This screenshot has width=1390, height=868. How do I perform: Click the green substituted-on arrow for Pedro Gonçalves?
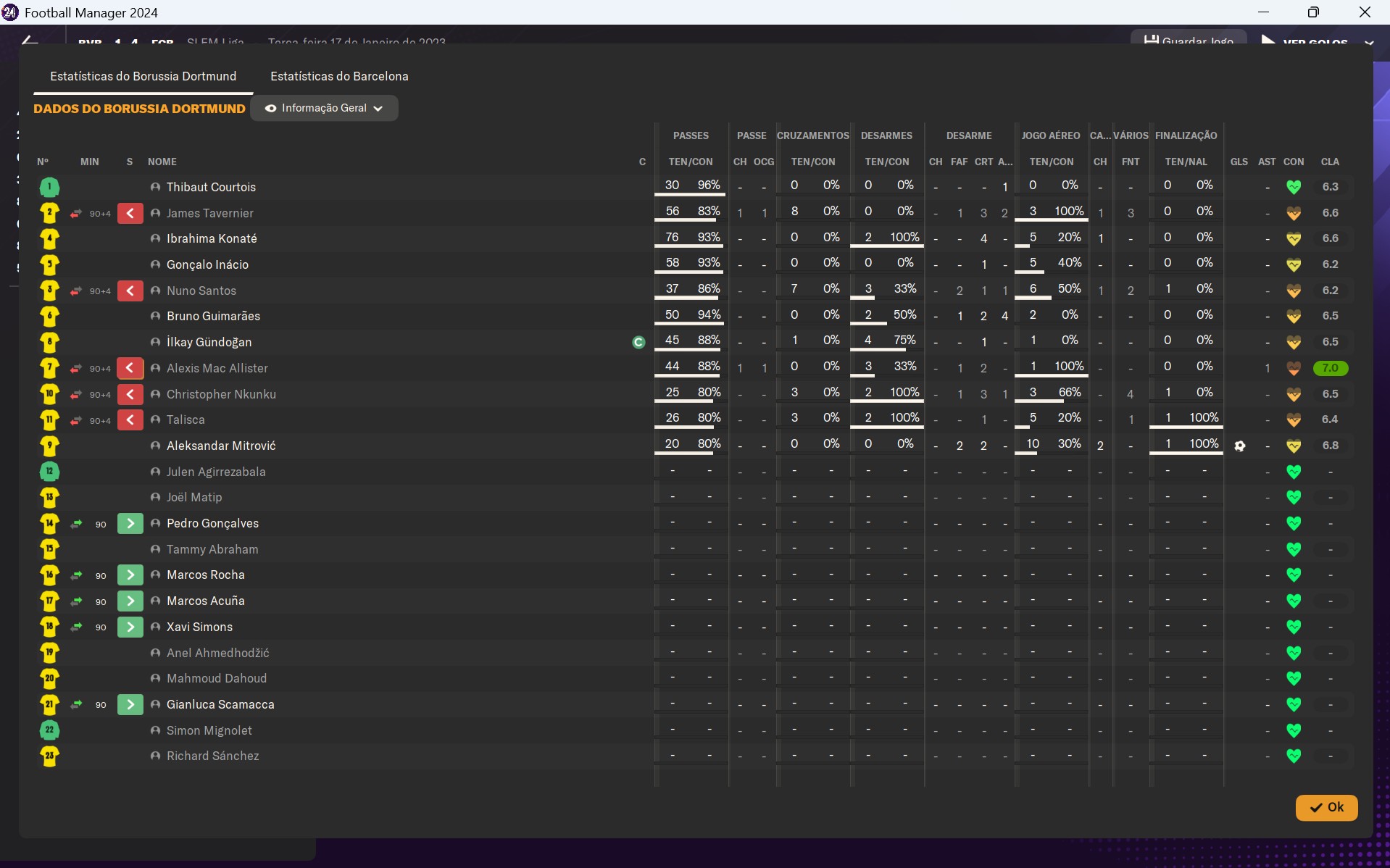coord(130,524)
